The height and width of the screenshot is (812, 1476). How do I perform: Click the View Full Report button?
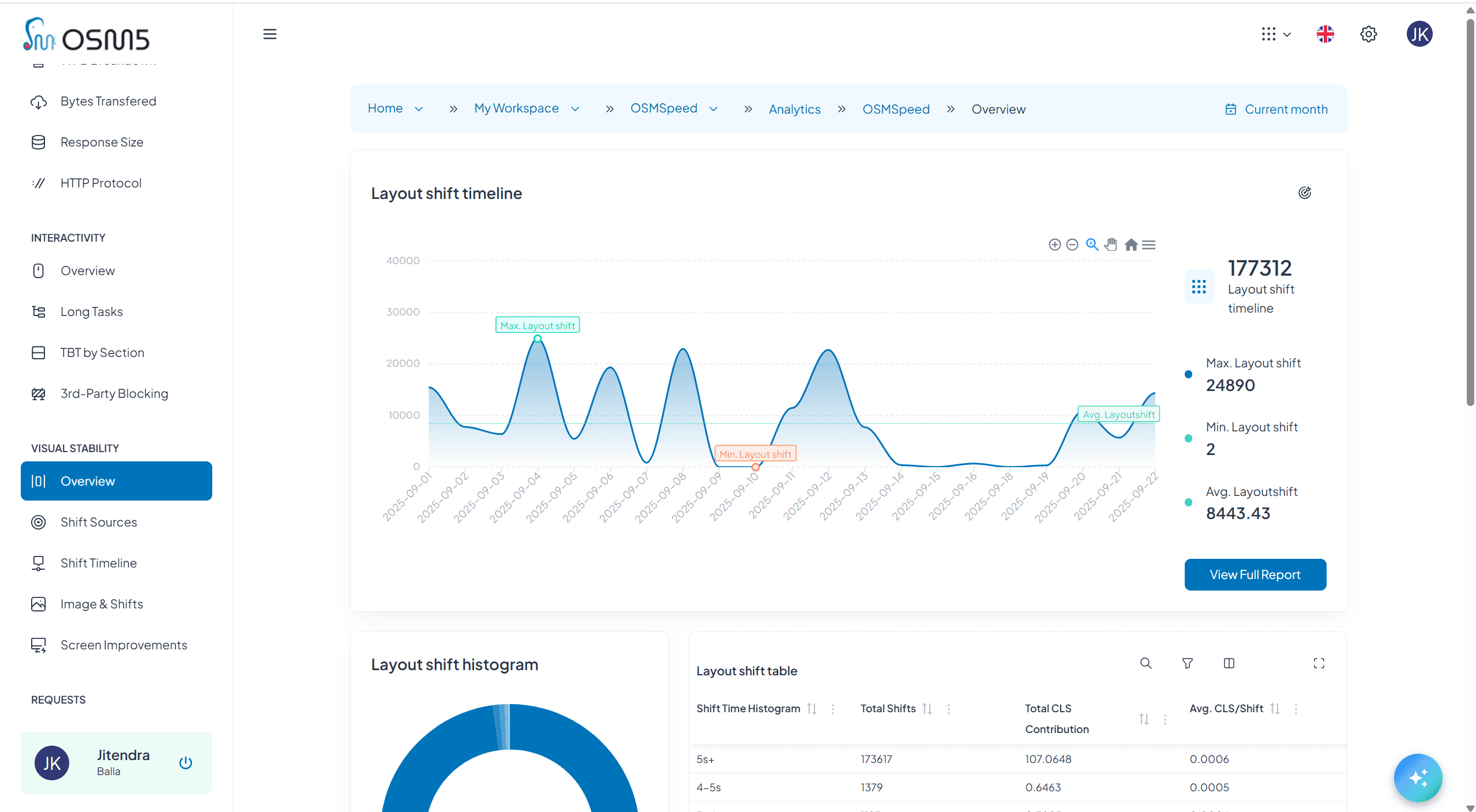[1255, 574]
